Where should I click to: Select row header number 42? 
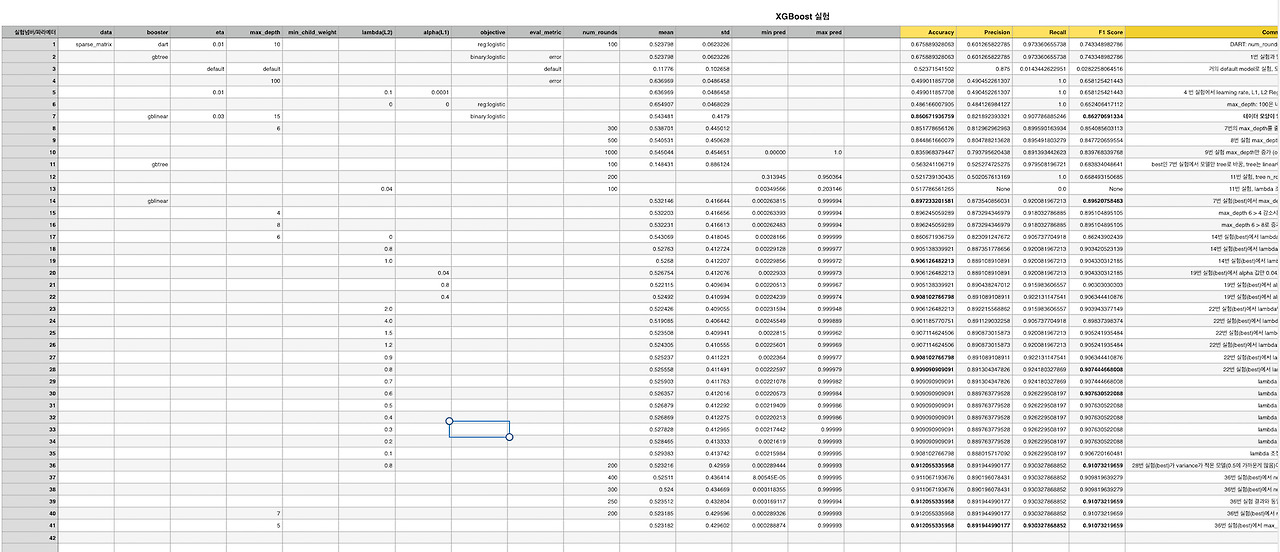[x=29, y=537]
